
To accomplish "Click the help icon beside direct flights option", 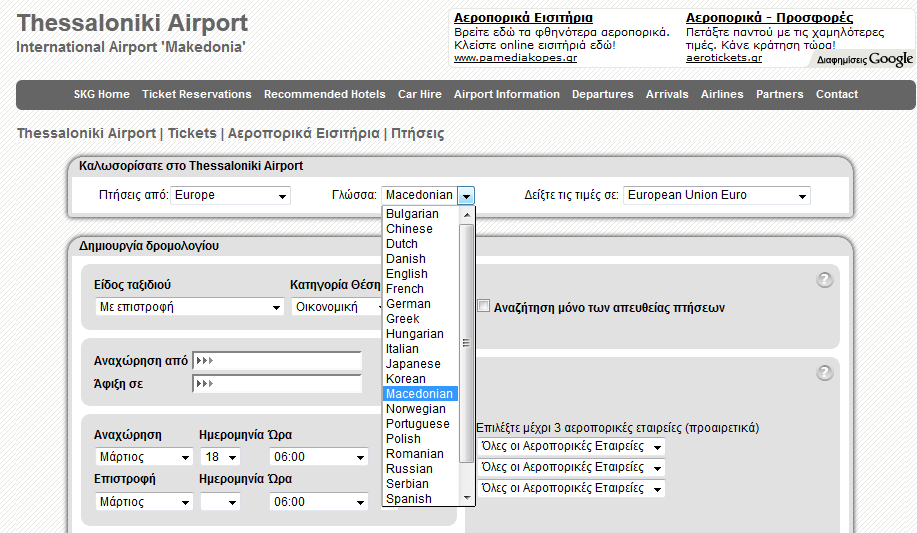I will 824,280.
